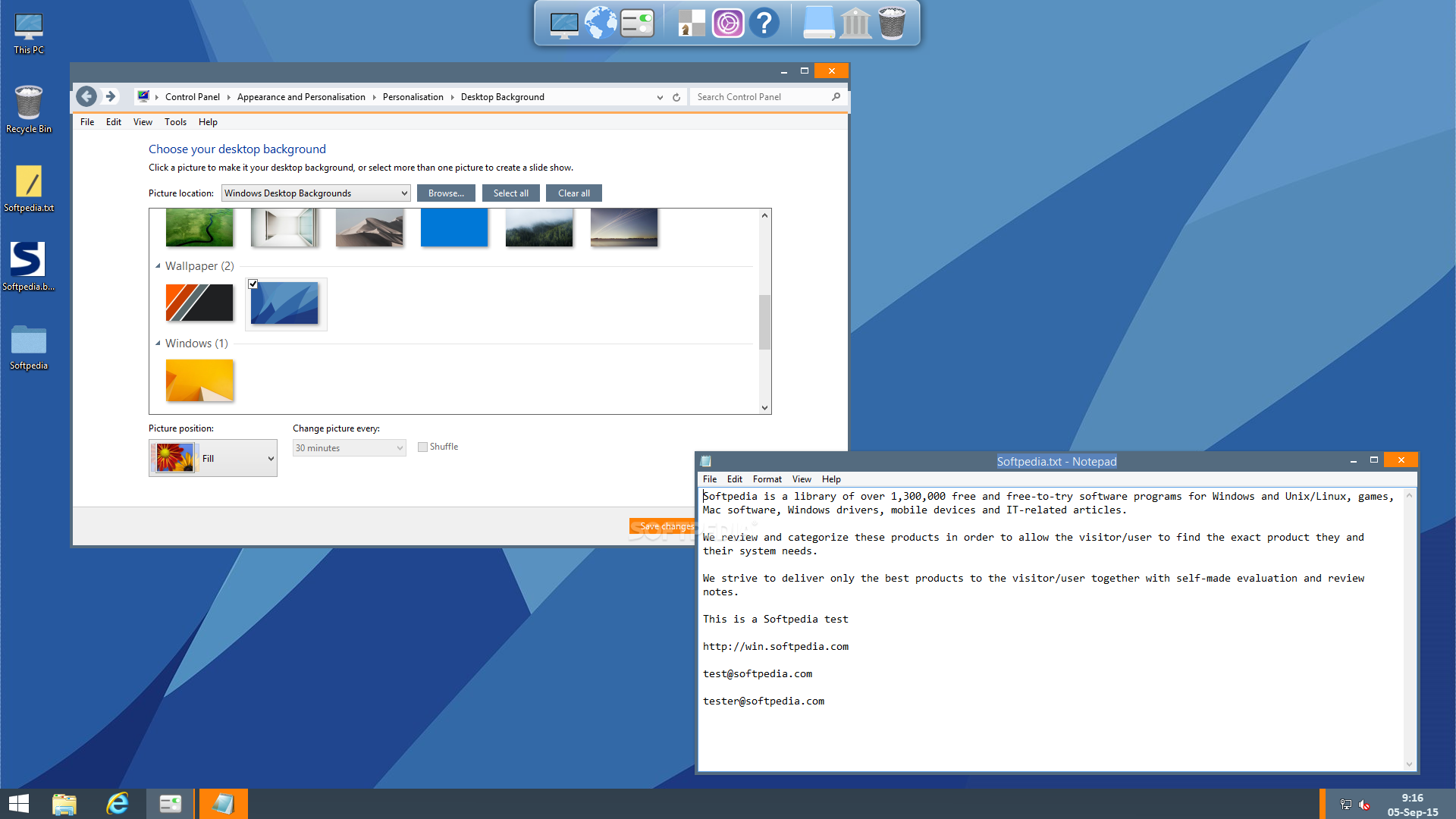Open the Help menu in Notepad
Image resolution: width=1456 pixels, height=819 pixels.
831,479
